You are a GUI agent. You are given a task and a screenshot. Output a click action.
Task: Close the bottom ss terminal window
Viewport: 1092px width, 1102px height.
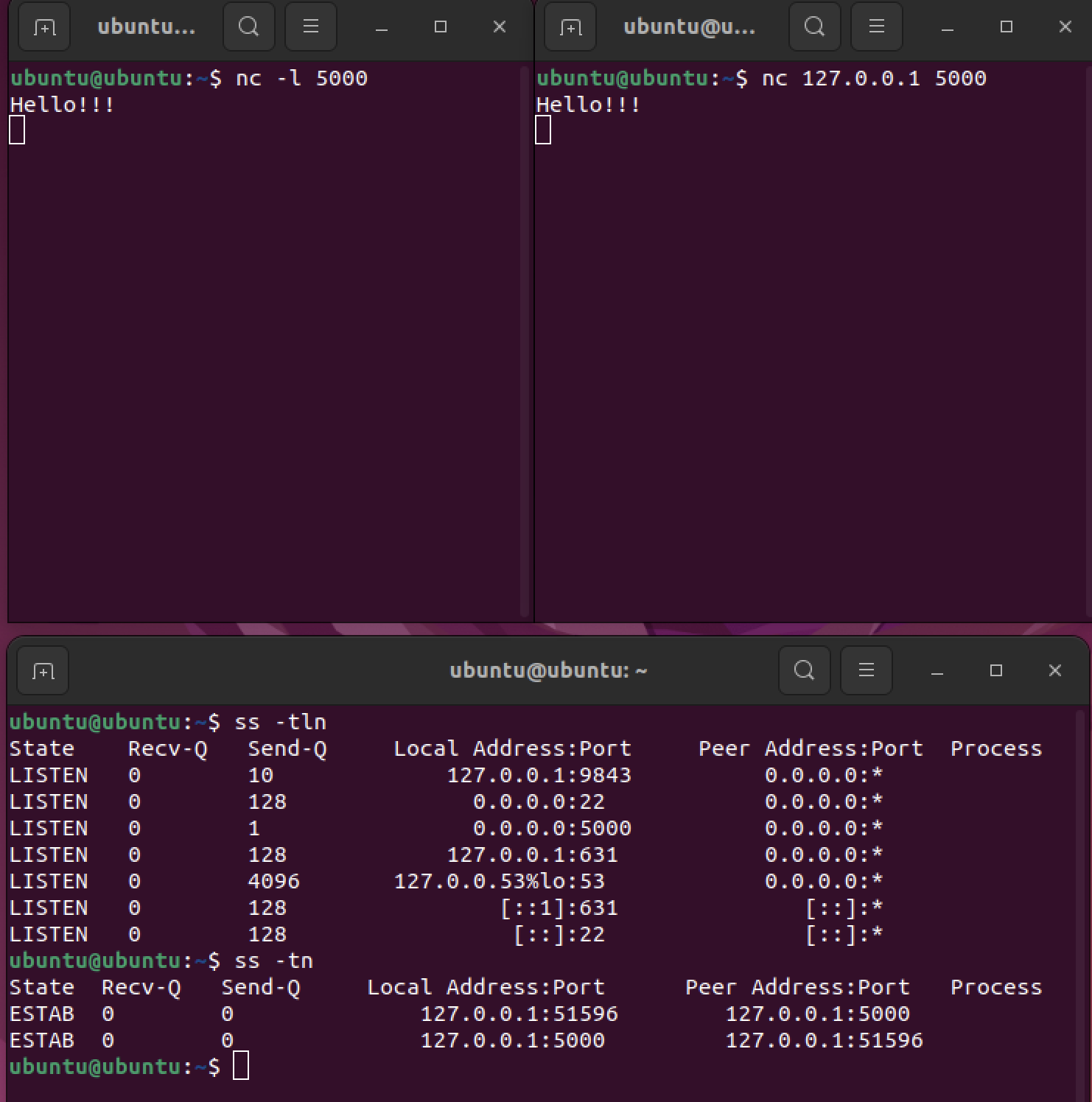click(x=1054, y=670)
